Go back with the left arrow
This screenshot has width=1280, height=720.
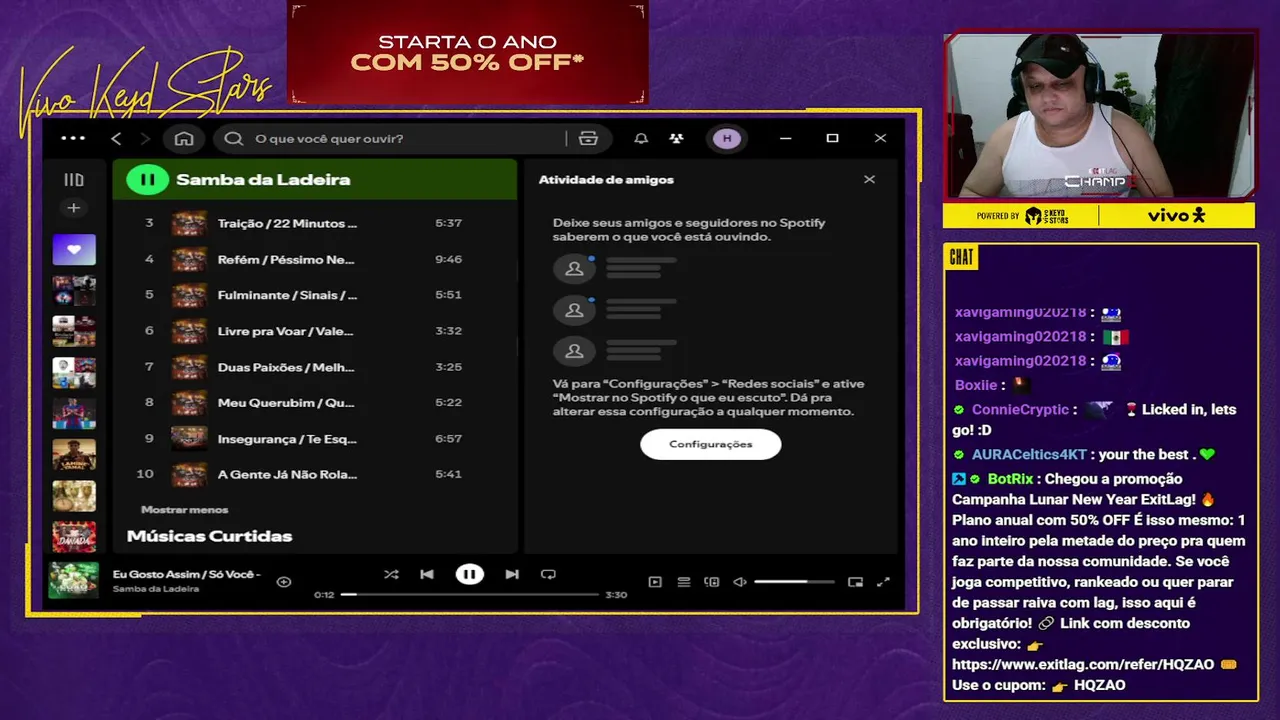[x=116, y=138]
